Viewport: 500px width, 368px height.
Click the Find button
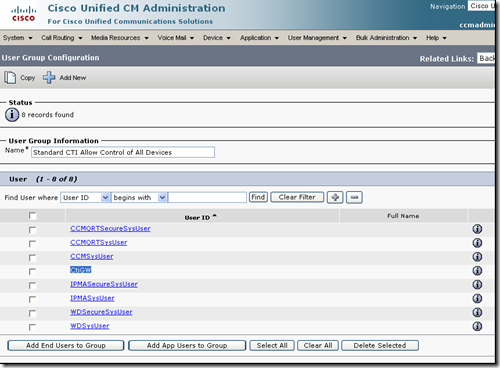(258, 197)
